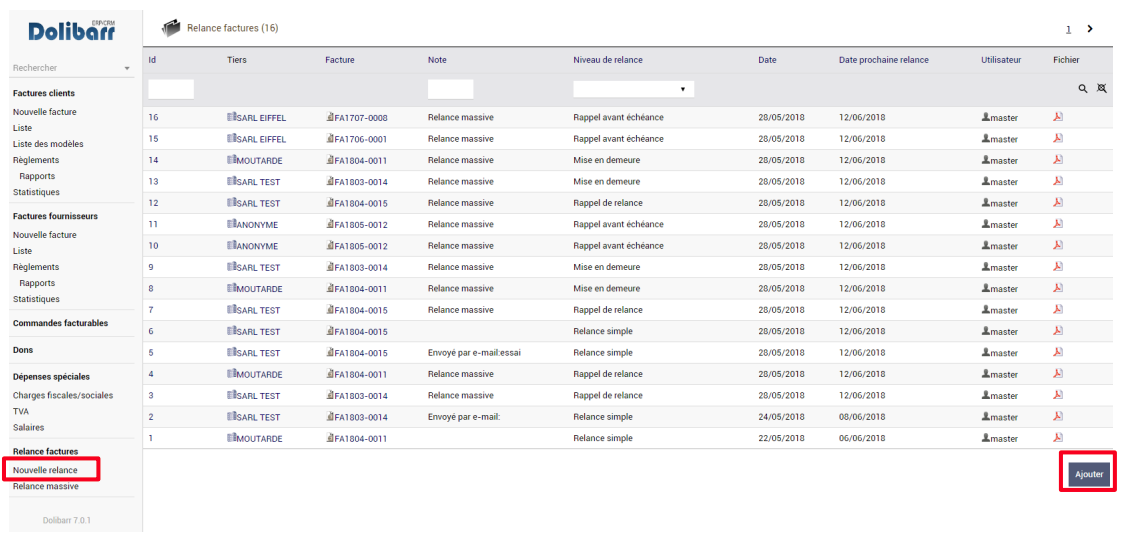
Task: Clear filters with crossed-out magnifier icon
Action: click(x=1102, y=89)
